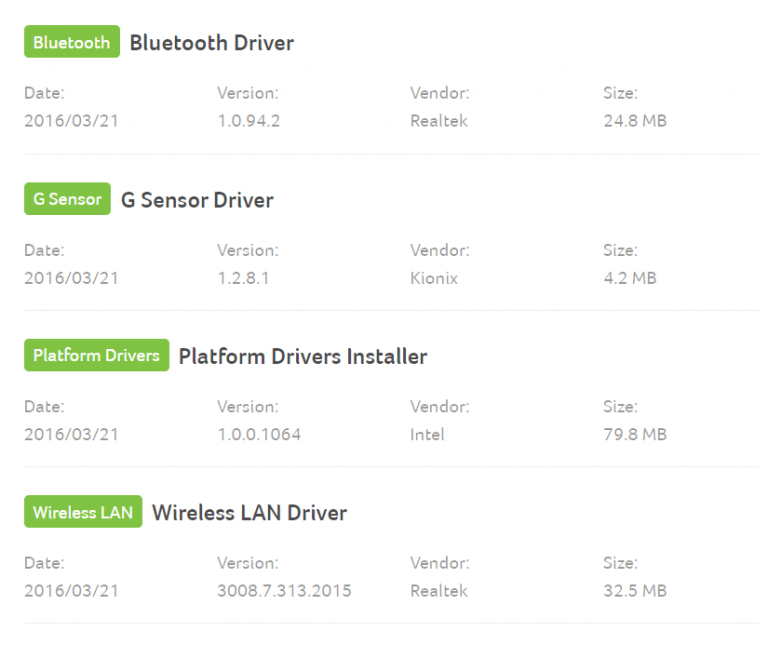Image resolution: width=768 pixels, height=645 pixels.
Task: Open the Wireless LAN Driver heading
Action: 249,513
